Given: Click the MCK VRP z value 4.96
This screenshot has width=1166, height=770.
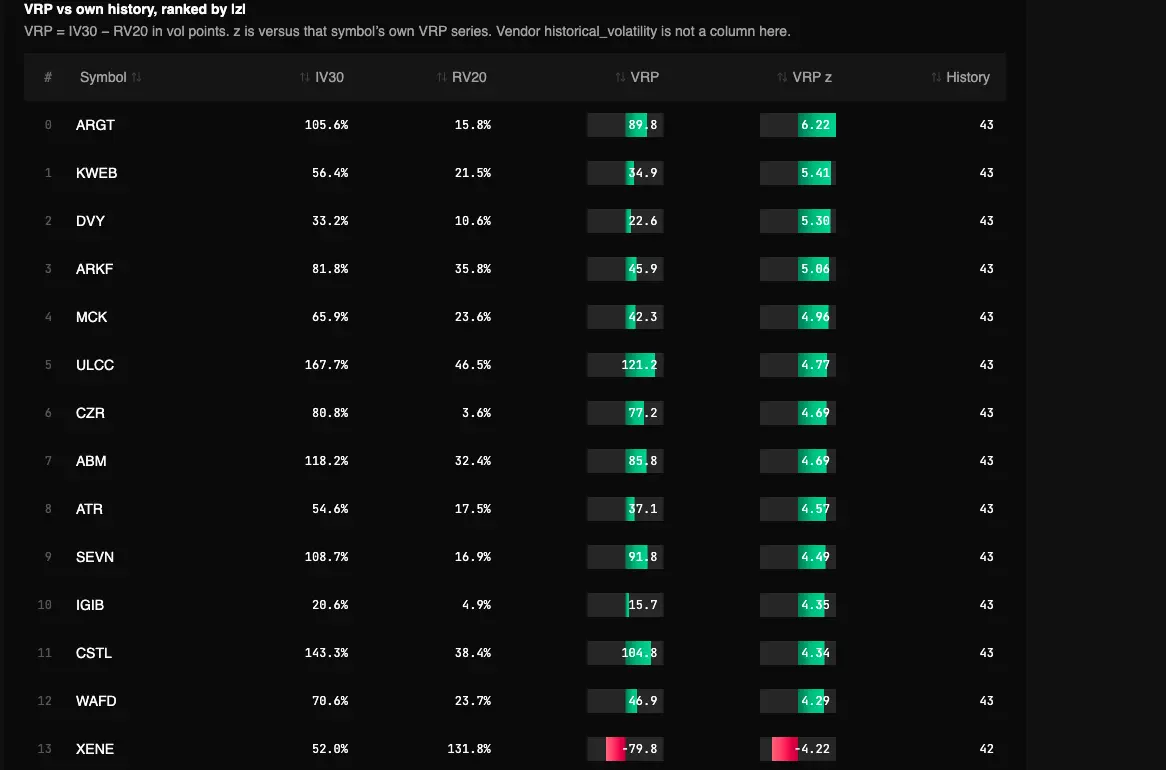Looking at the screenshot, I should point(814,317).
